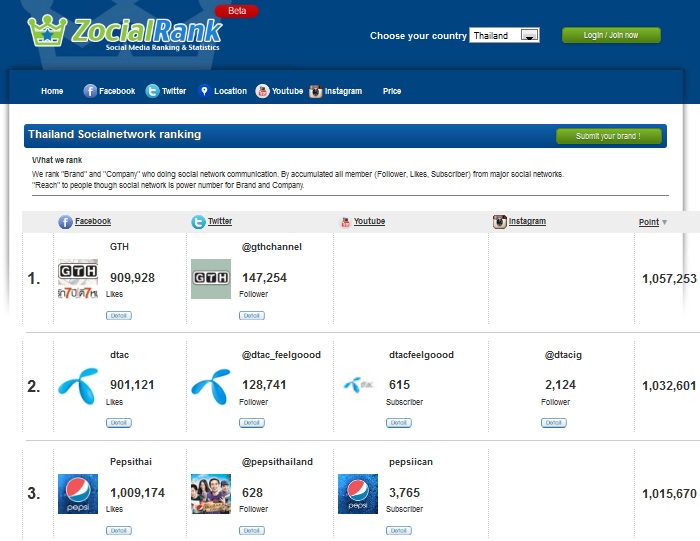
Task: Click the GTH Facebook page logo
Action: pos(78,279)
